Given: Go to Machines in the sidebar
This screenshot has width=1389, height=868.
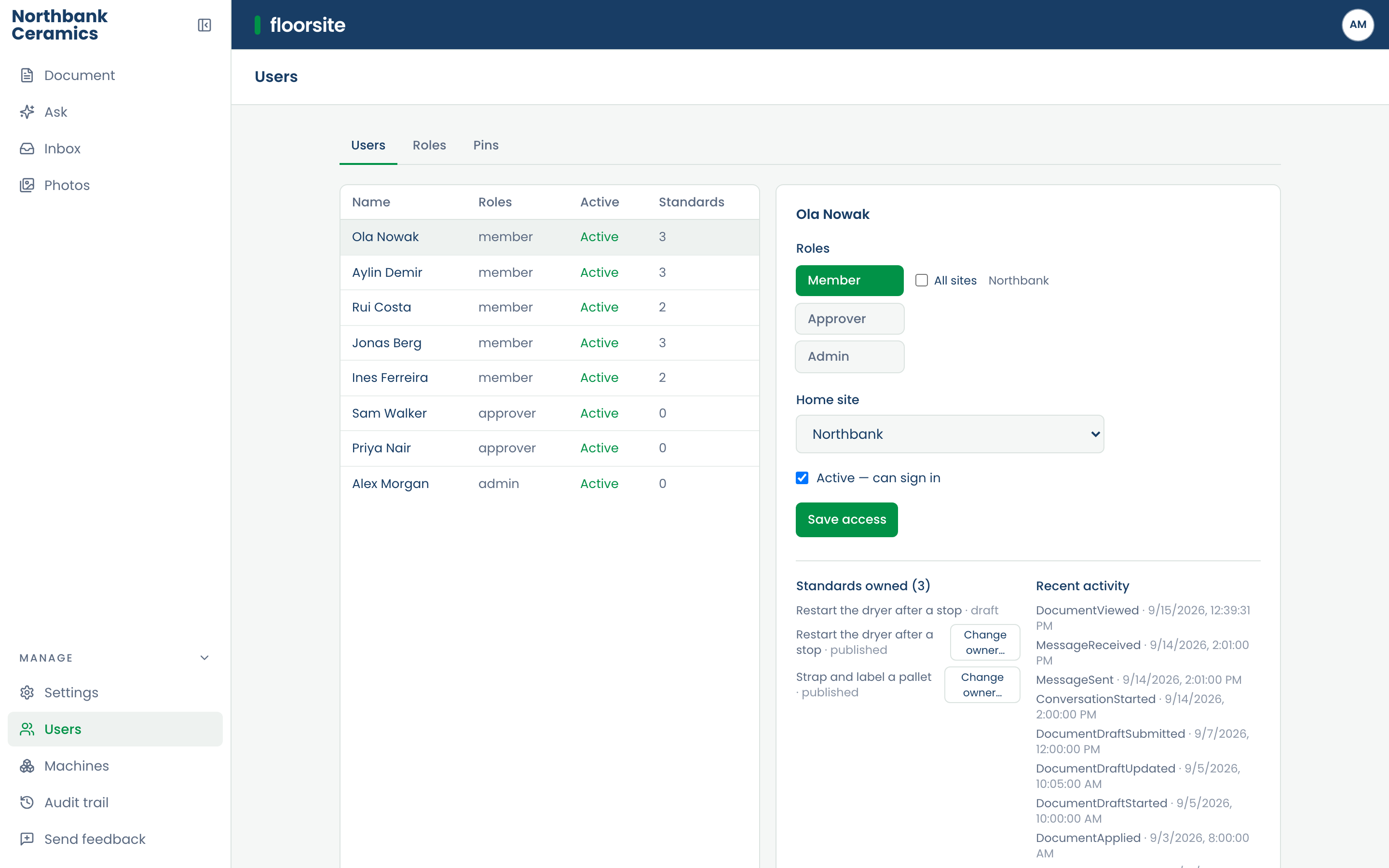Looking at the screenshot, I should [x=115, y=766].
